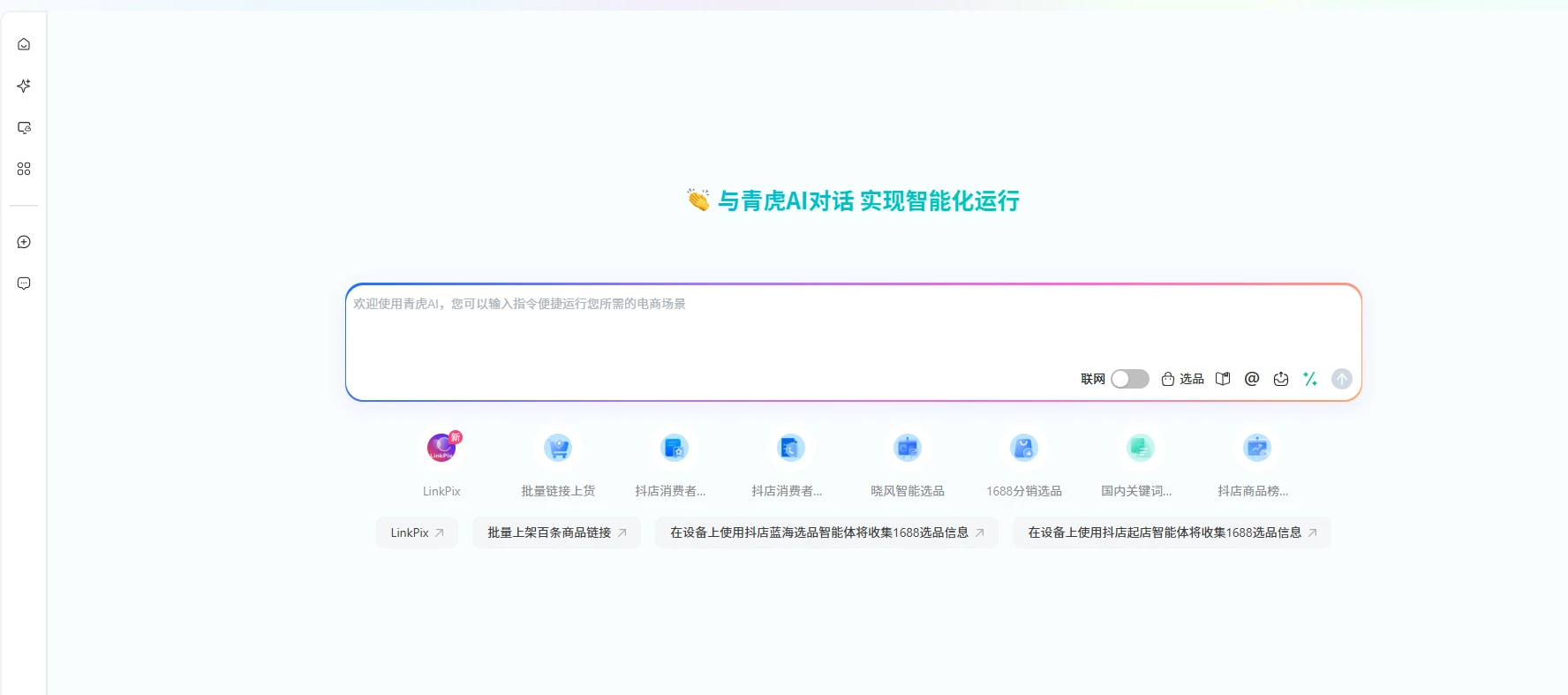Viewport: 1568px width, 695px height.
Task: Open 晓风智能选品 agent icon
Action: pos(908,448)
